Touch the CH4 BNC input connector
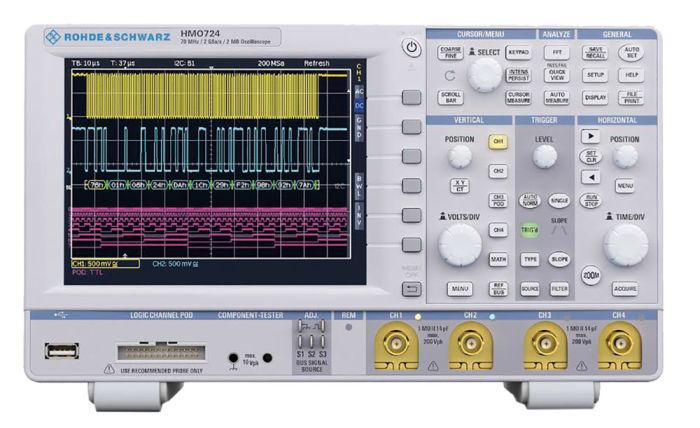 pyautogui.click(x=619, y=344)
